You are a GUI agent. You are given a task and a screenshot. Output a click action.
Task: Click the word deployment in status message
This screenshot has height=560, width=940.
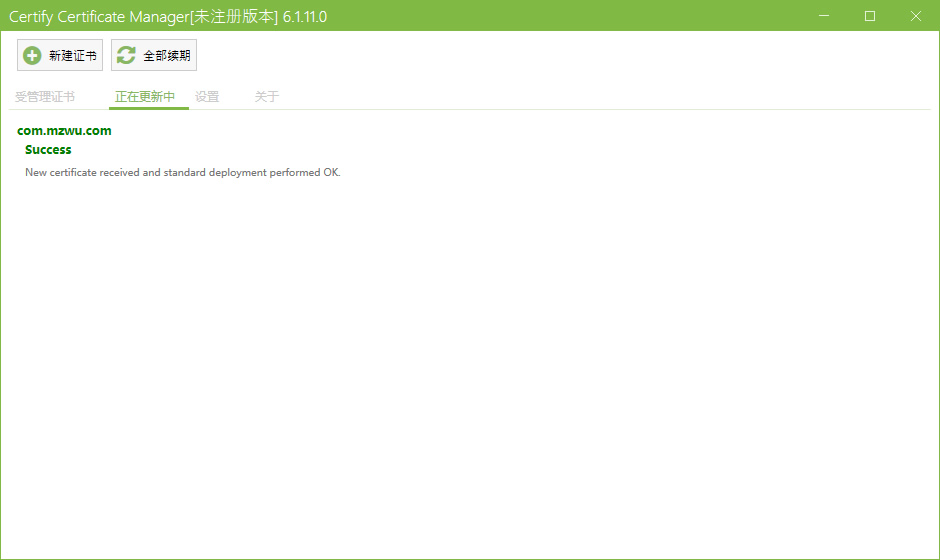[x=237, y=173]
